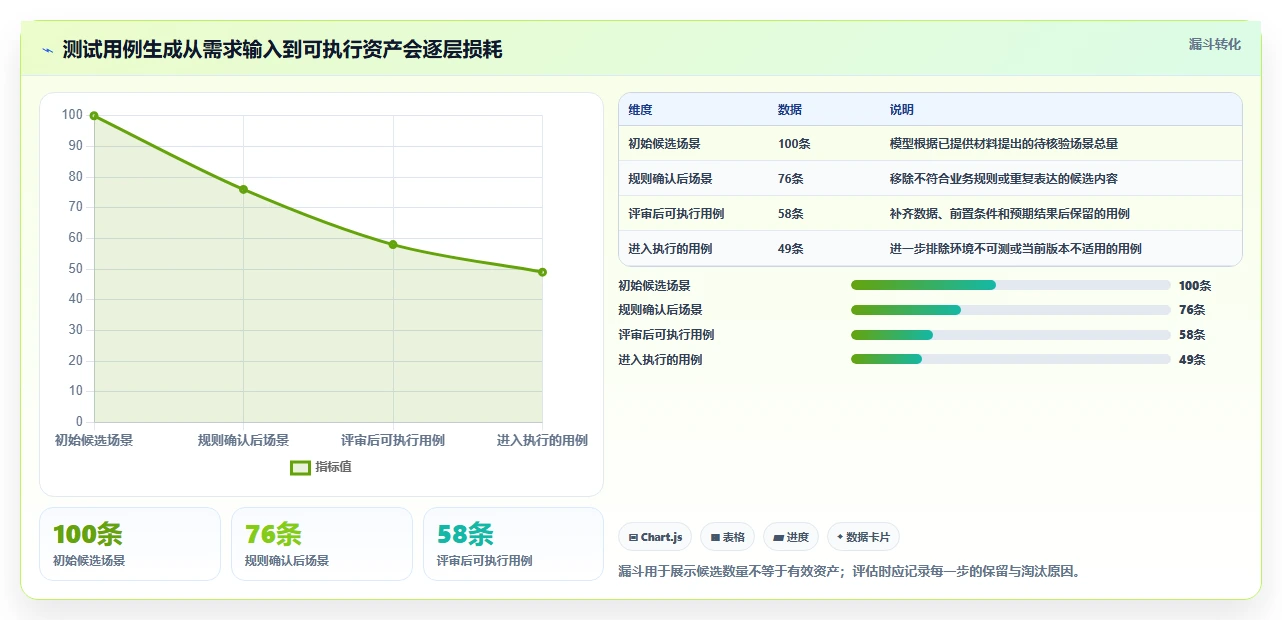Screen dimensions: 1282x620
Task: Click the 规则确认后场景 x-axis label
Action: tap(243, 440)
